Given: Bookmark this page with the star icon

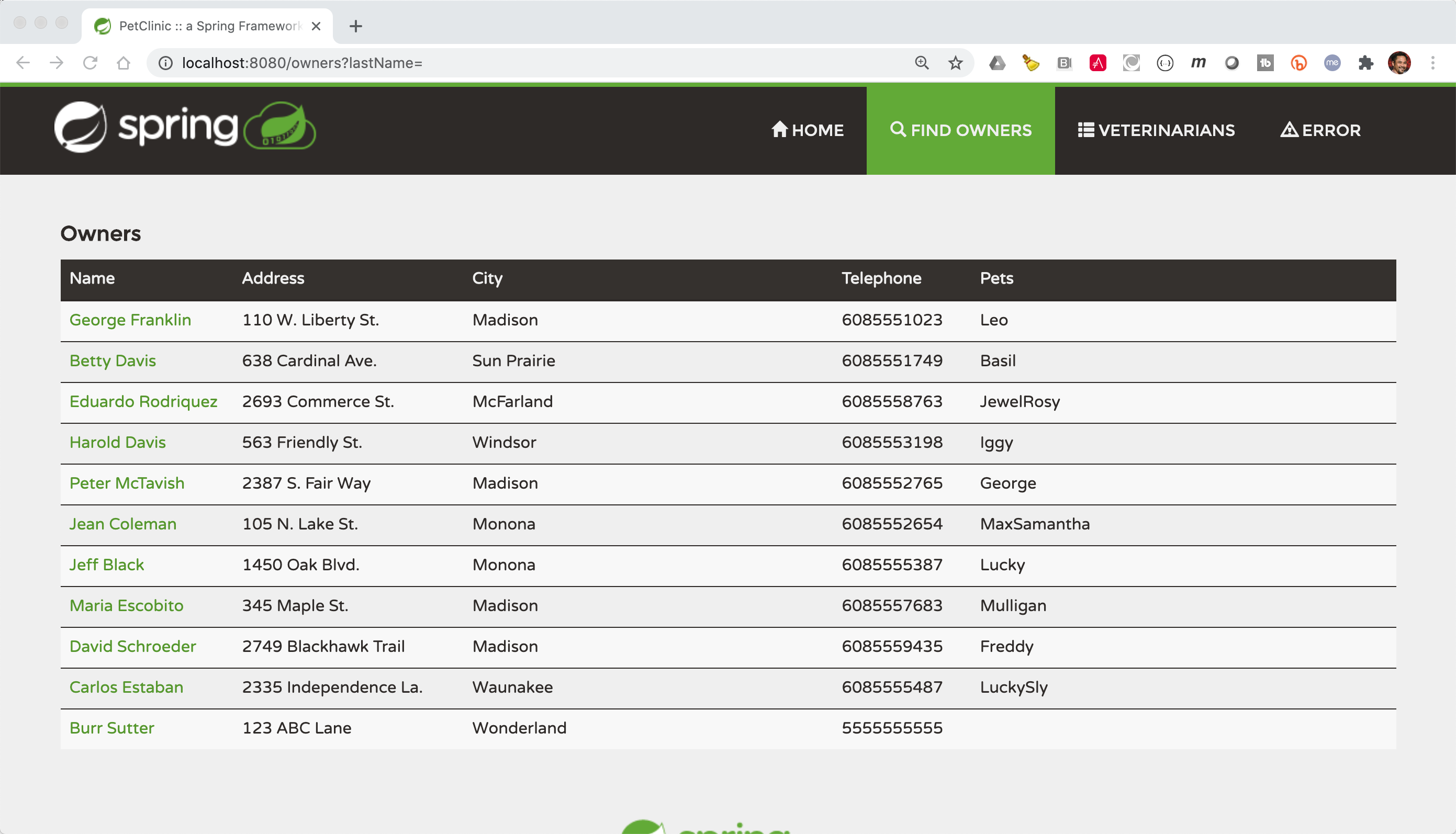Looking at the screenshot, I should [x=955, y=62].
